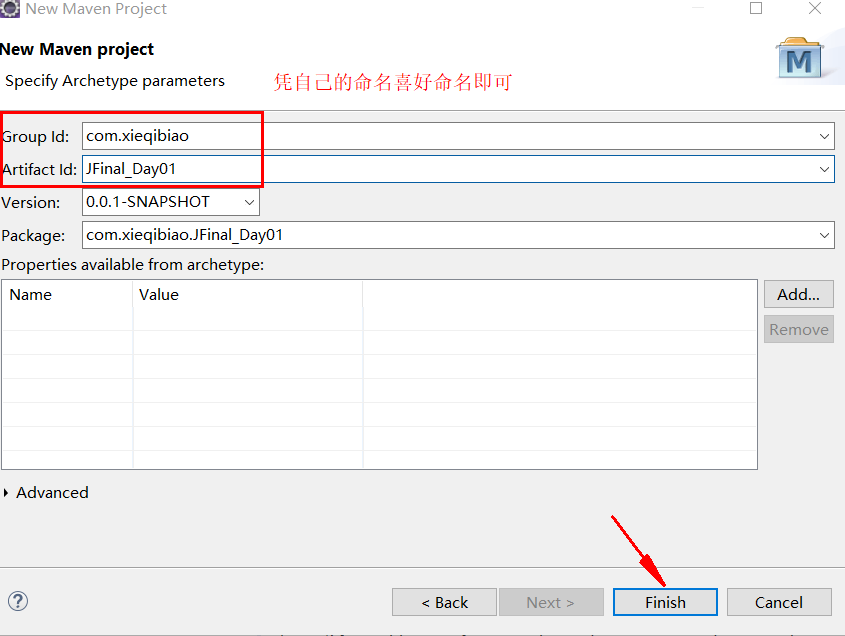Expand the Advanced section
Screen dimensions: 845x636
(x=46, y=492)
